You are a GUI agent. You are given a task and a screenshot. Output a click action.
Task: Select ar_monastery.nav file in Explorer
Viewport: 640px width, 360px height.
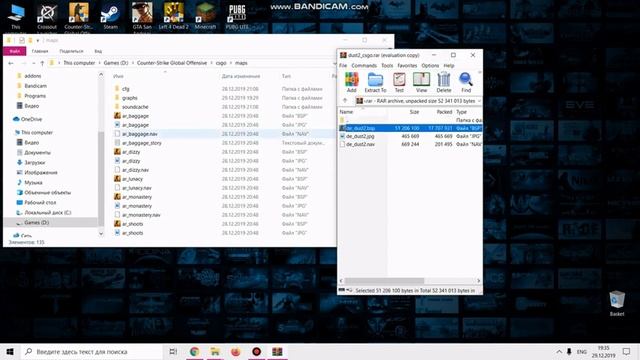coord(141,215)
